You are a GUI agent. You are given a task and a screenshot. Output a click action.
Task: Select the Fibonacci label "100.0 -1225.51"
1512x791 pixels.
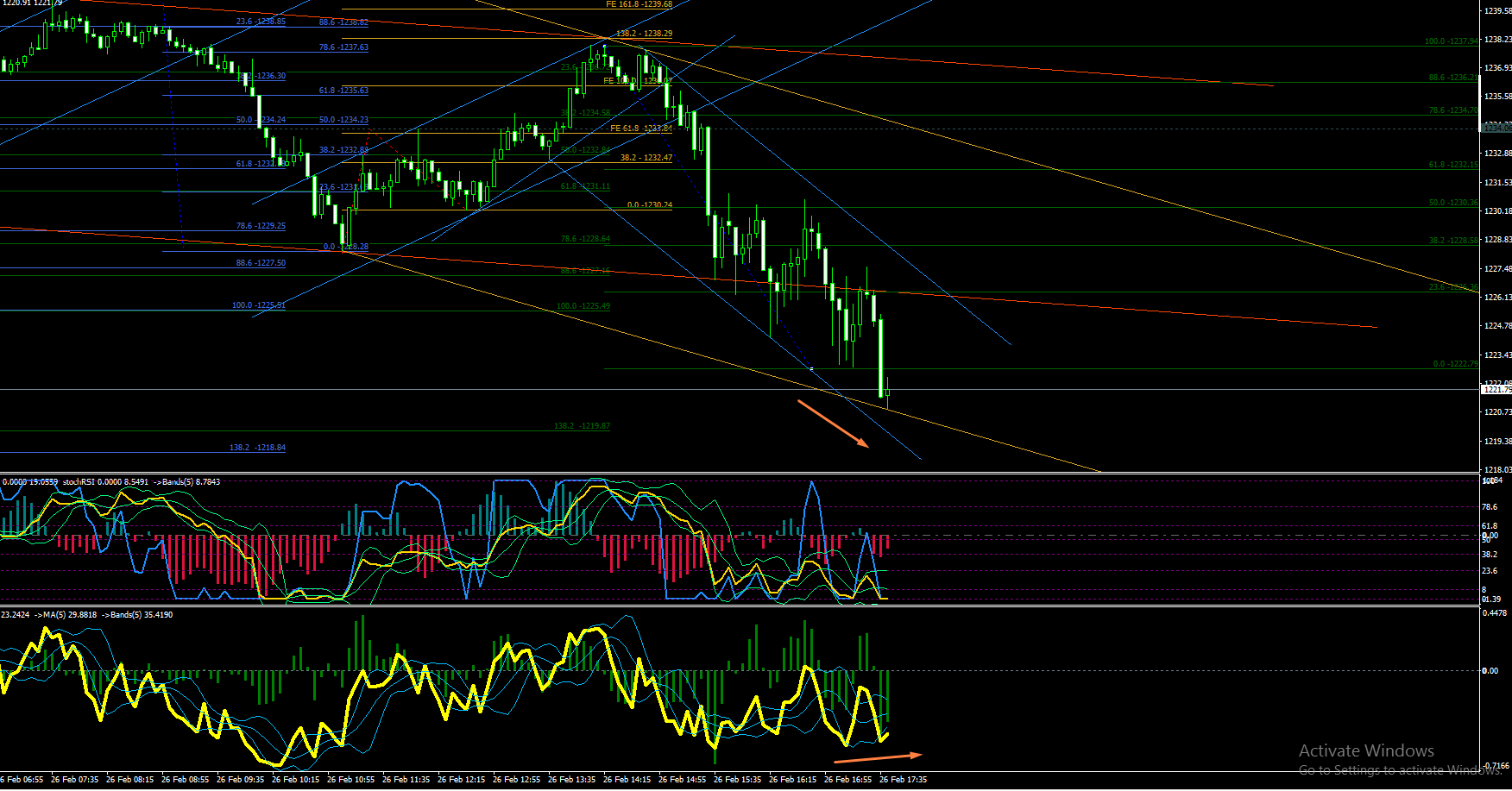(x=258, y=305)
